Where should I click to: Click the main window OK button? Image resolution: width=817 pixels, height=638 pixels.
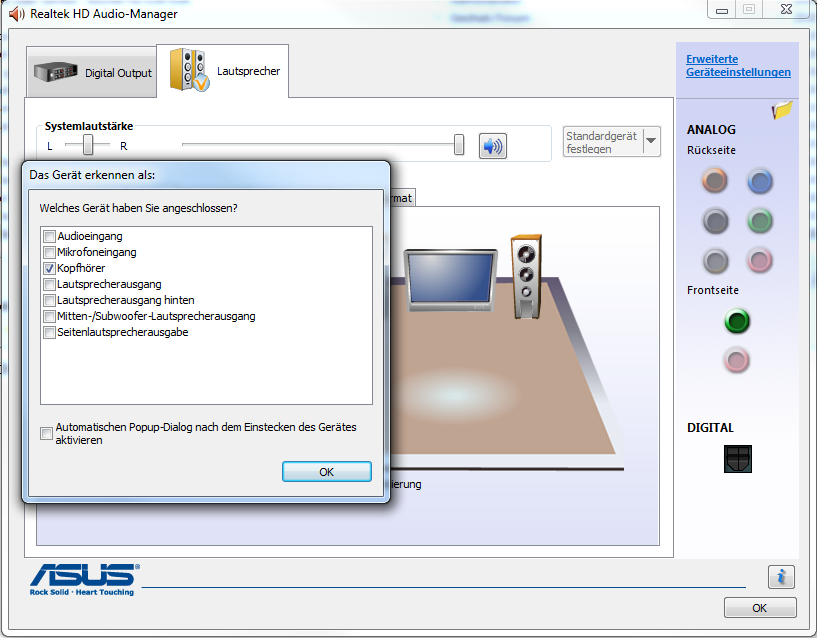[x=760, y=608]
